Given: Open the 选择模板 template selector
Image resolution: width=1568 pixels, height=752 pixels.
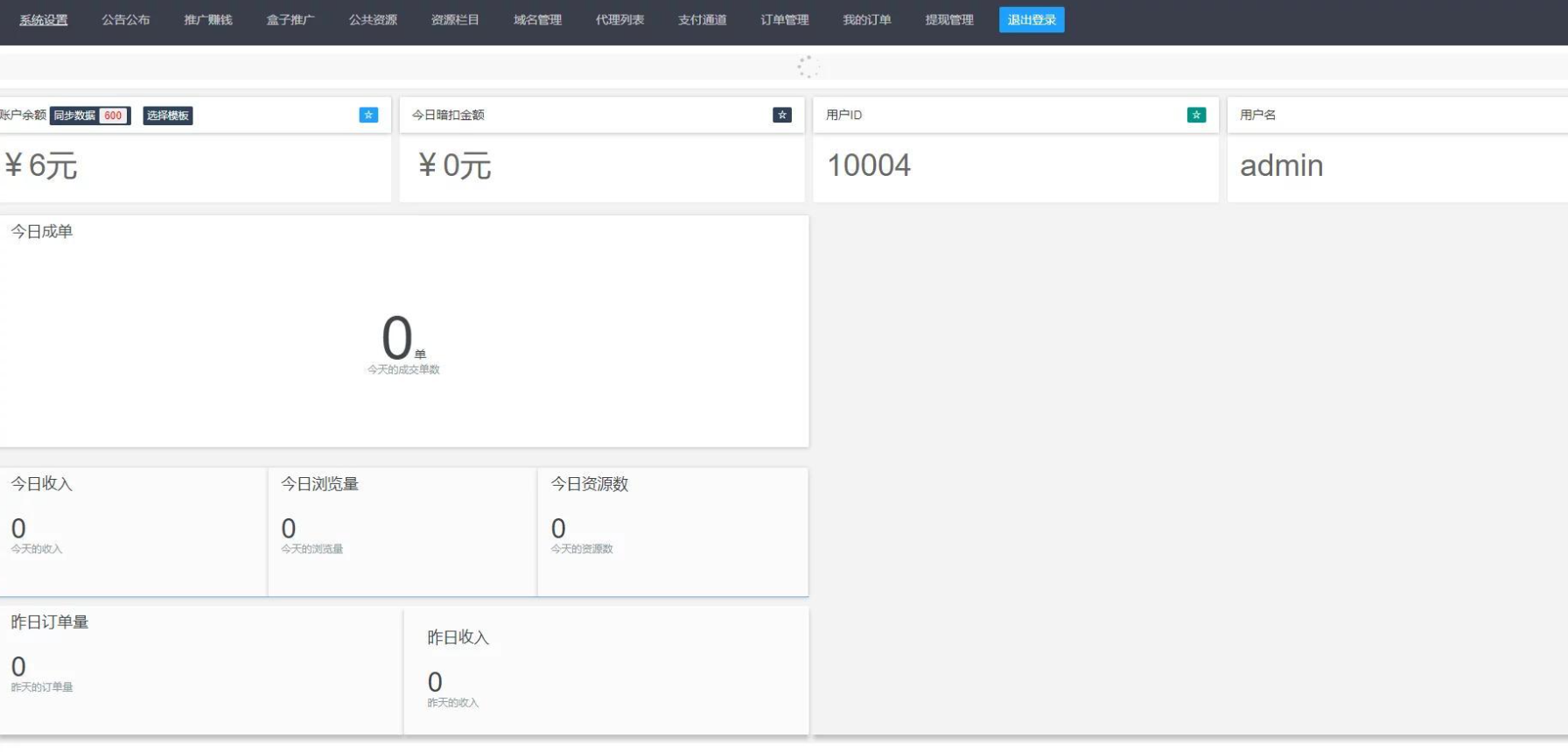Looking at the screenshot, I should point(168,116).
